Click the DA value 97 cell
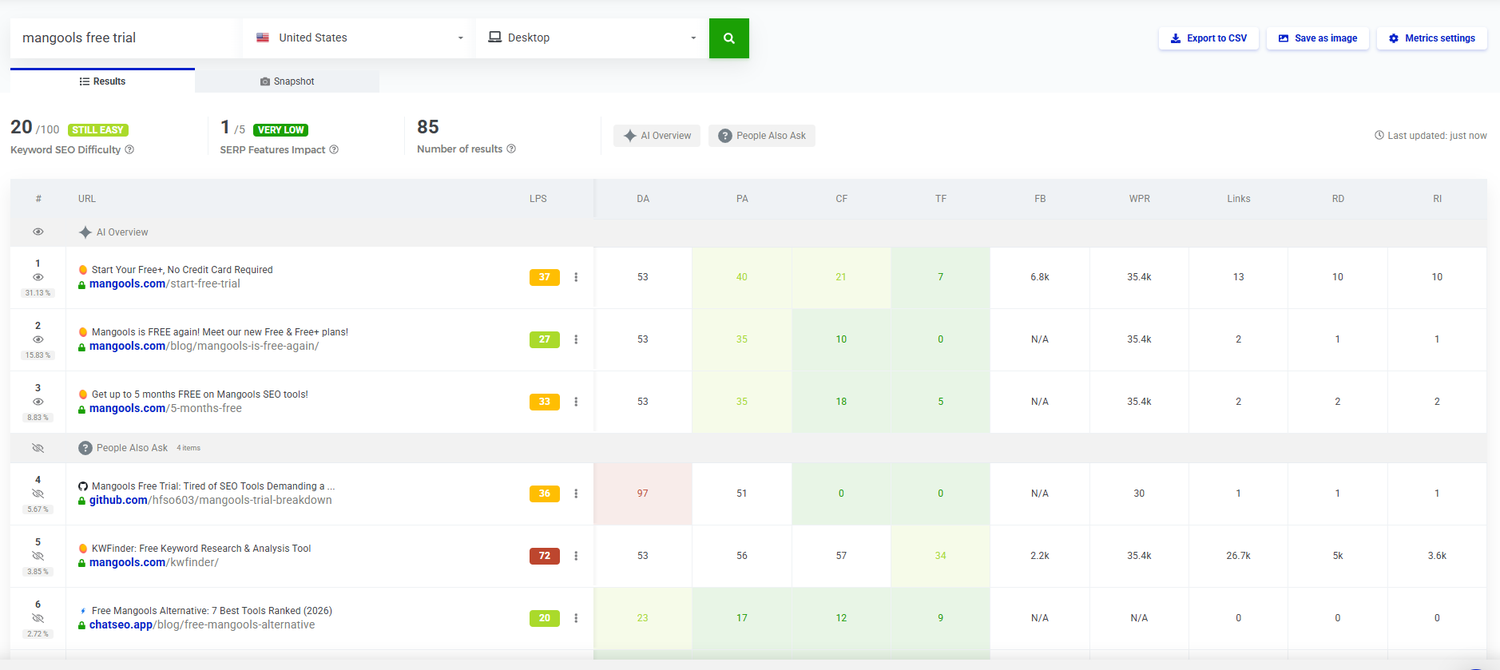 pos(643,494)
